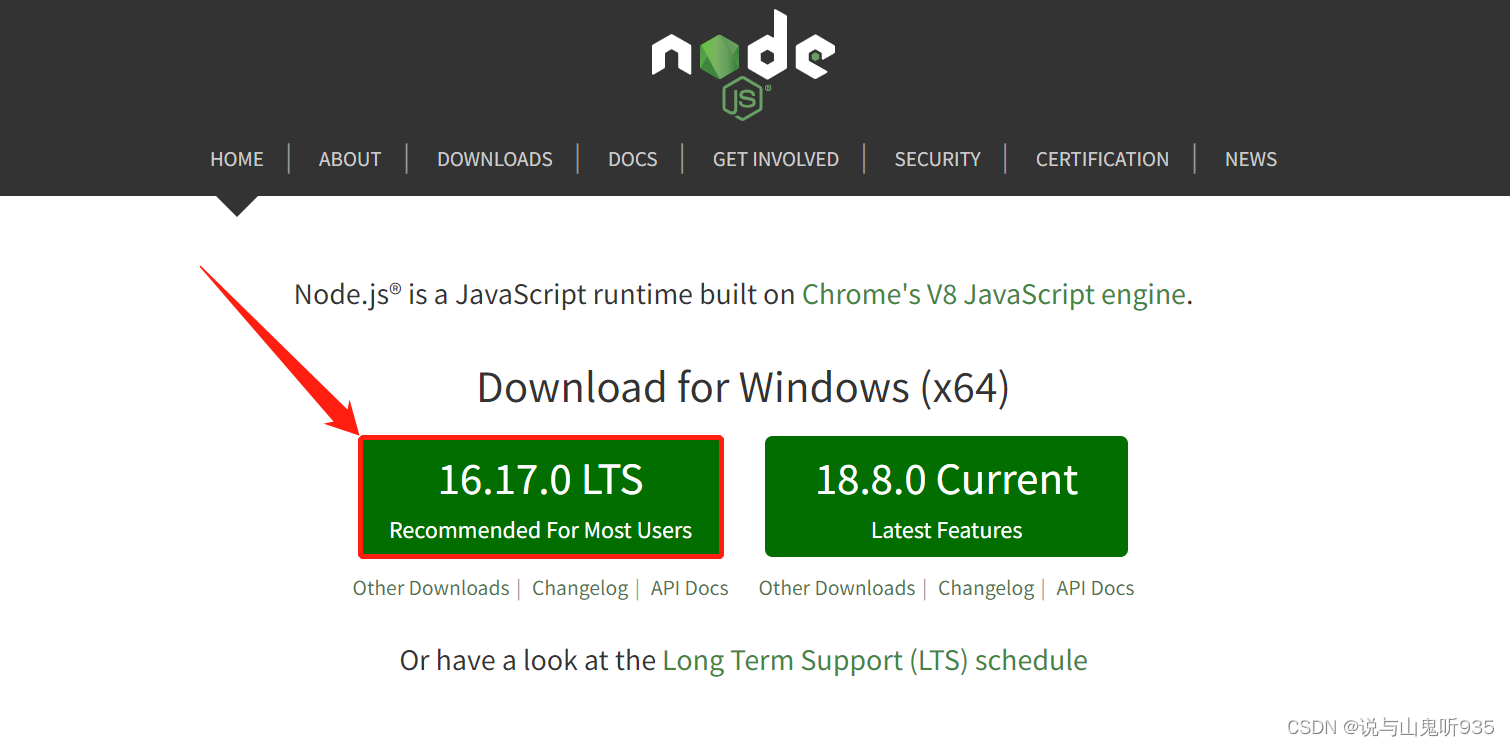Open the ABOUT page

(349, 159)
